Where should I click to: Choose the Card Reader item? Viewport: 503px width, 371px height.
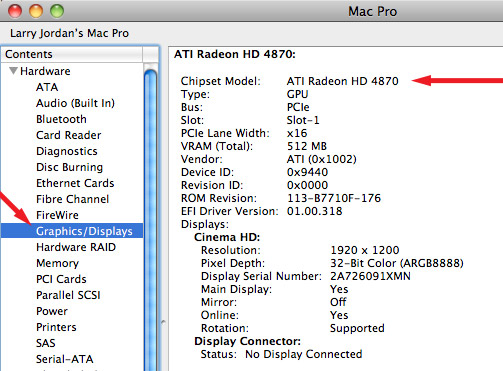69,135
